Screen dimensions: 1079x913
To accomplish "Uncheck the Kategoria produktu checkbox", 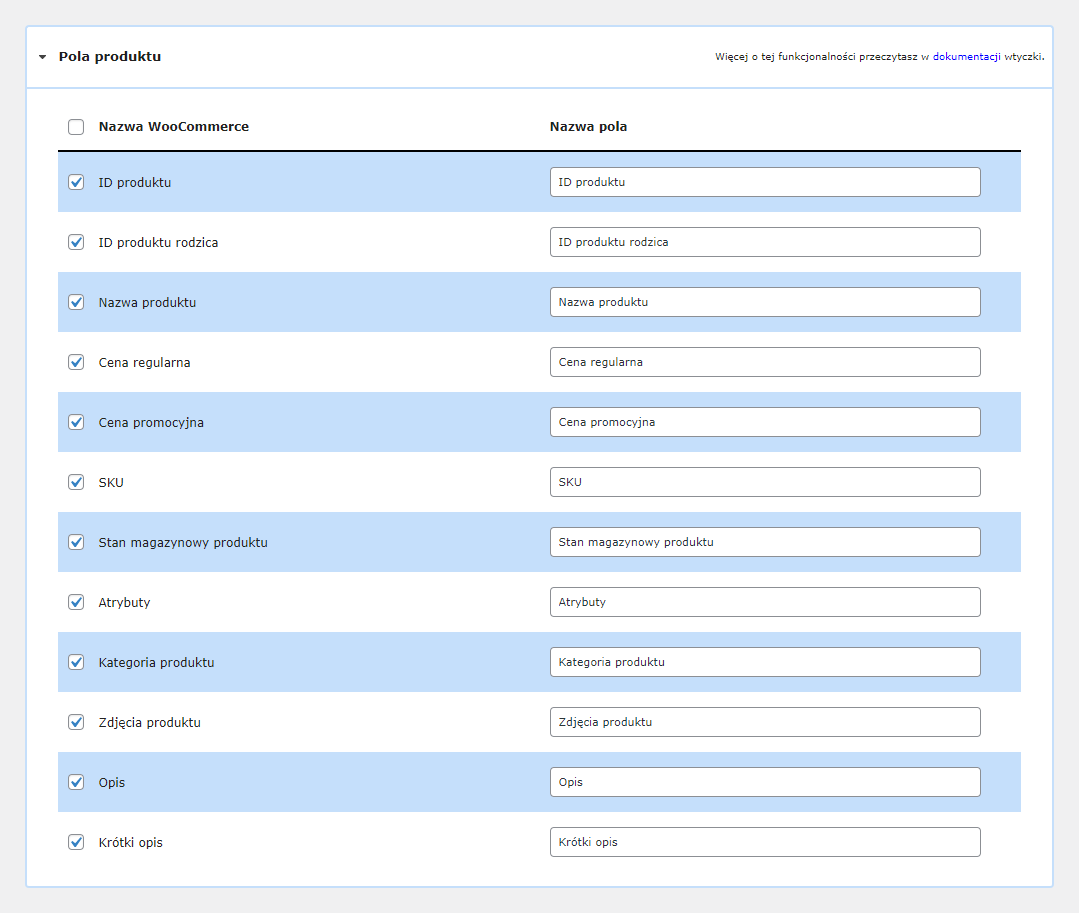I will 76,662.
